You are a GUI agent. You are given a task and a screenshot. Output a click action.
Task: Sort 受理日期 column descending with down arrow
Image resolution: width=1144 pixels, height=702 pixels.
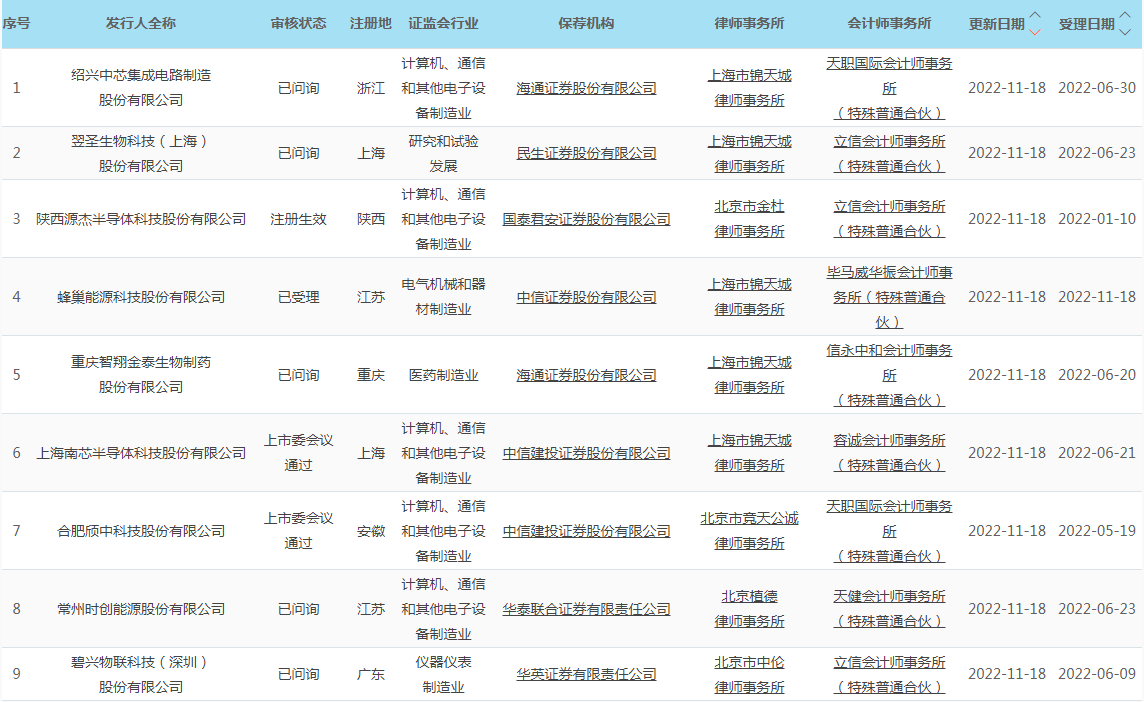click(1125, 31)
